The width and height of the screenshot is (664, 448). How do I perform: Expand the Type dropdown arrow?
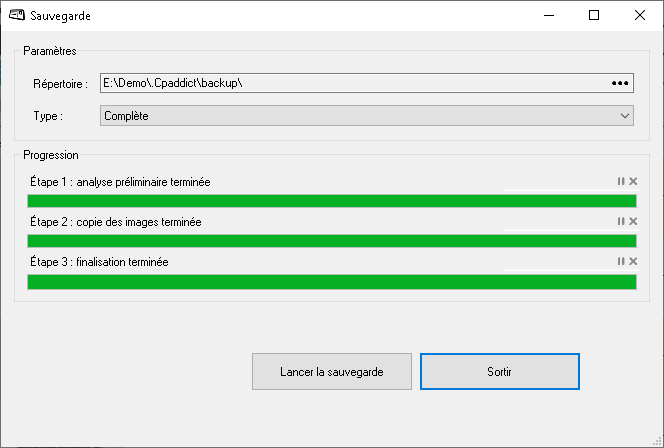(x=624, y=116)
